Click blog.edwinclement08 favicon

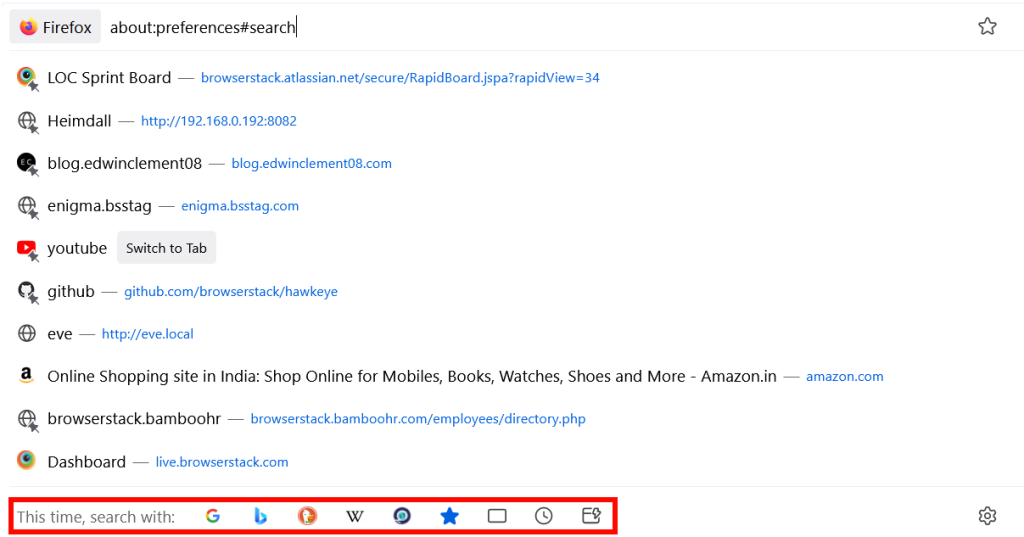coord(27,163)
